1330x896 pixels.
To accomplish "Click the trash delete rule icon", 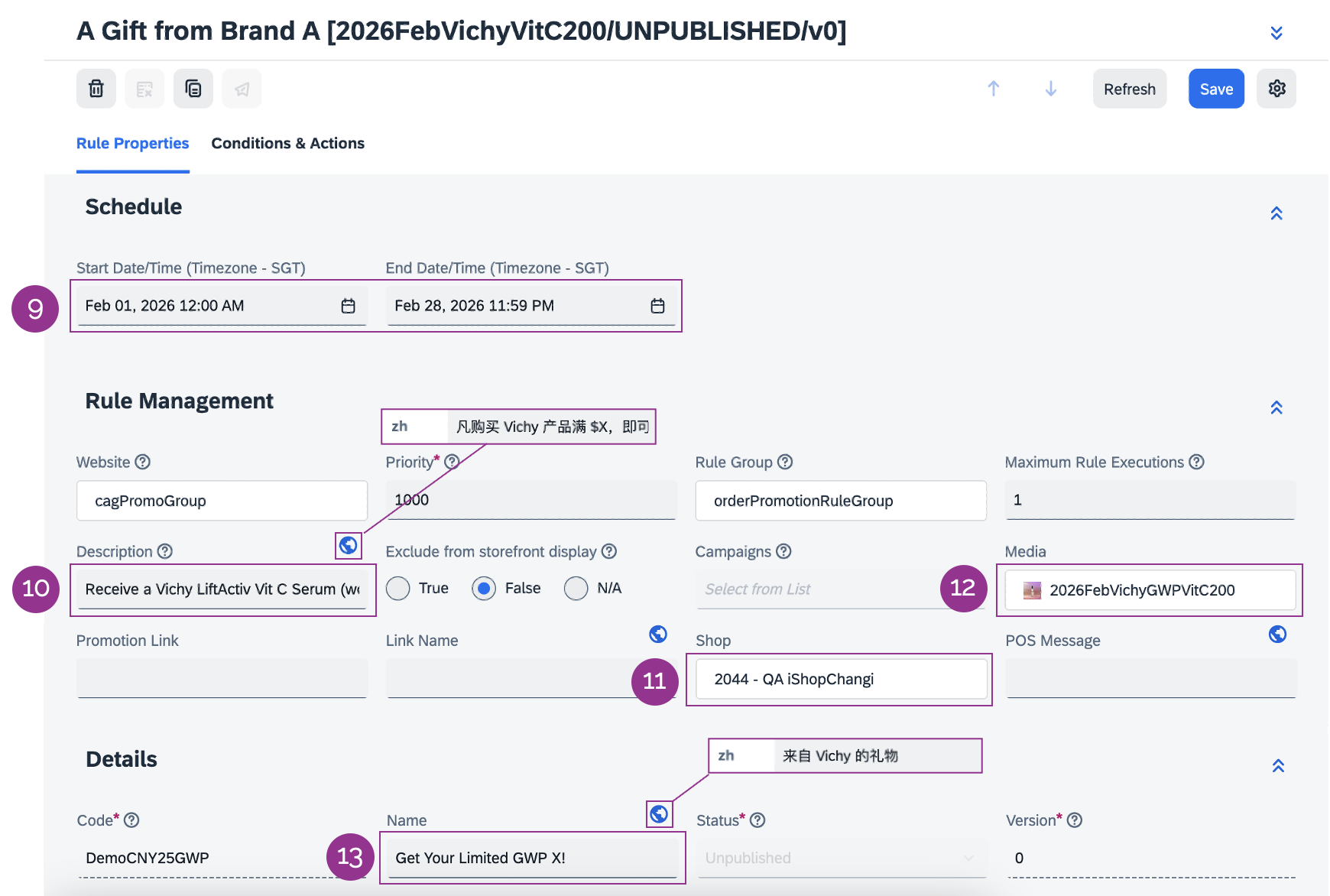I will (96, 89).
